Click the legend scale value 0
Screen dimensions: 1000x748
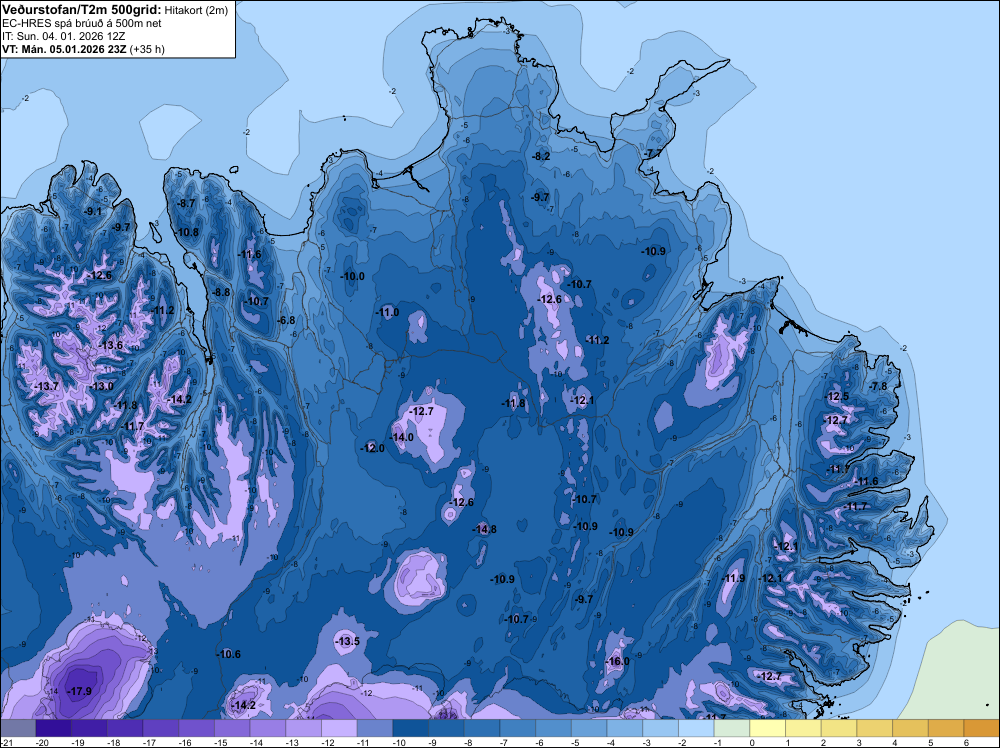pyautogui.click(x=753, y=742)
